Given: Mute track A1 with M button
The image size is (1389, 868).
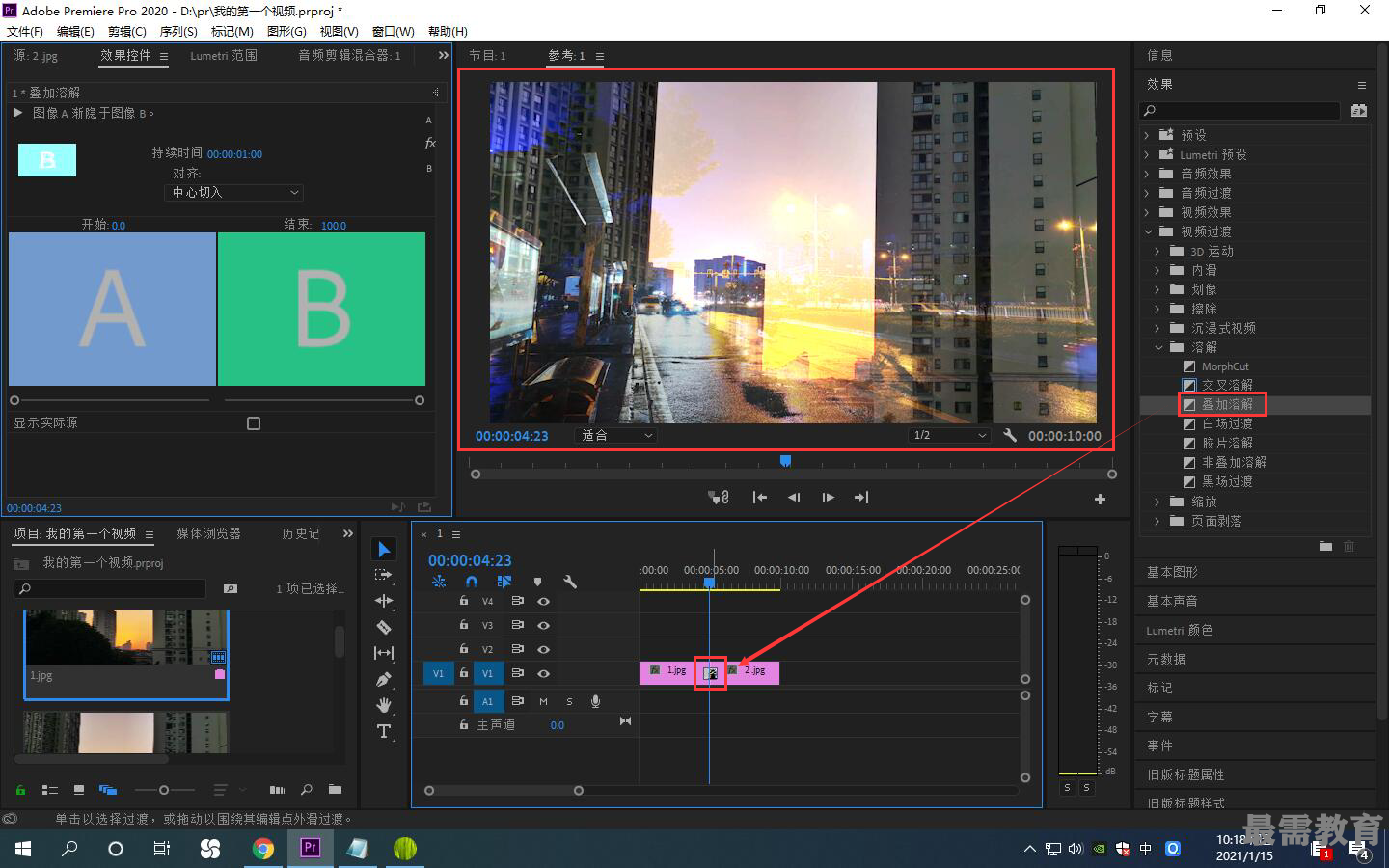Looking at the screenshot, I should click(543, 701).
